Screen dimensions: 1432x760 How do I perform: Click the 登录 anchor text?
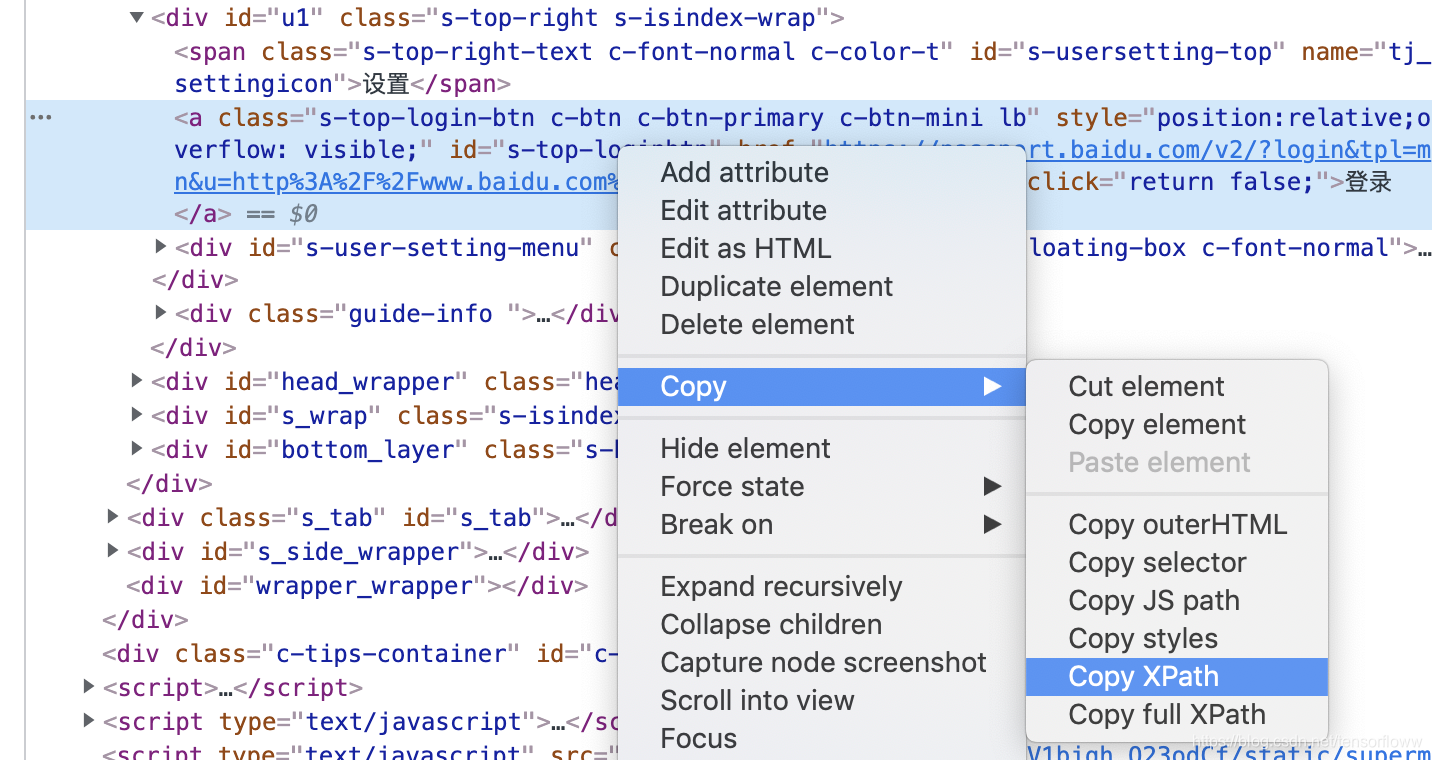click(1368, 182)
